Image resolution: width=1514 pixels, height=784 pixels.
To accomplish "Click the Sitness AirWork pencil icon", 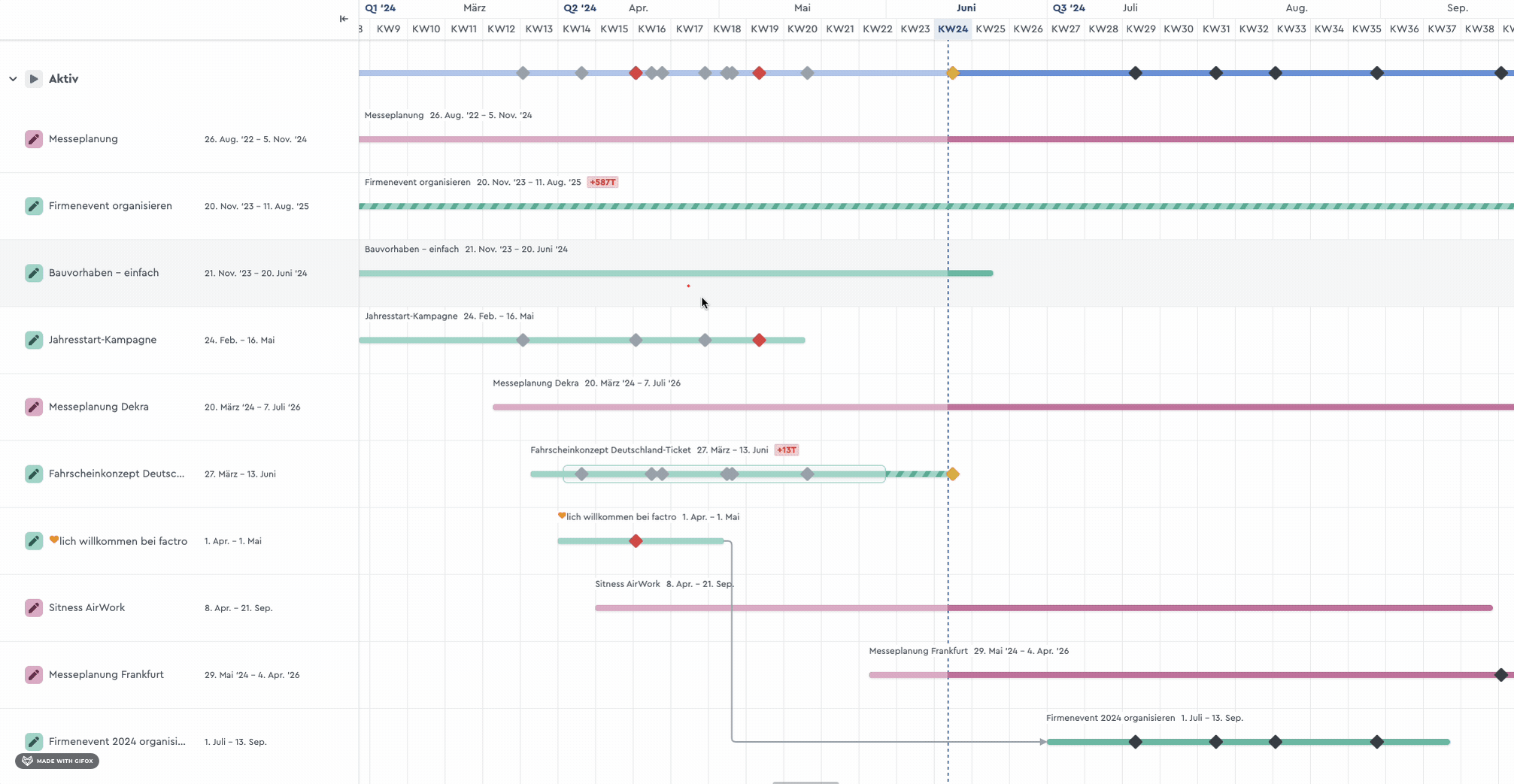I will coord(34,608).
